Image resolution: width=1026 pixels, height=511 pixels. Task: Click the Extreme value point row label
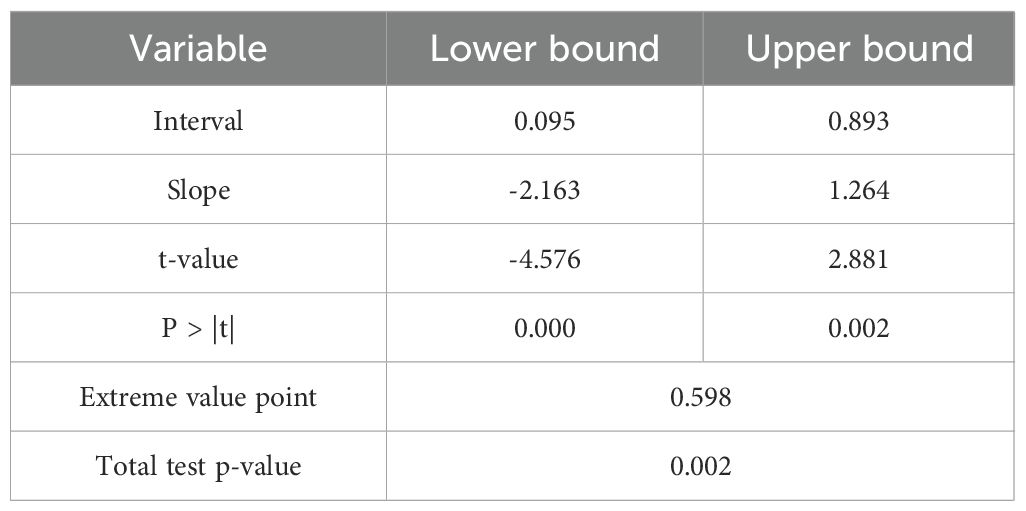click(x=198, y=397)
